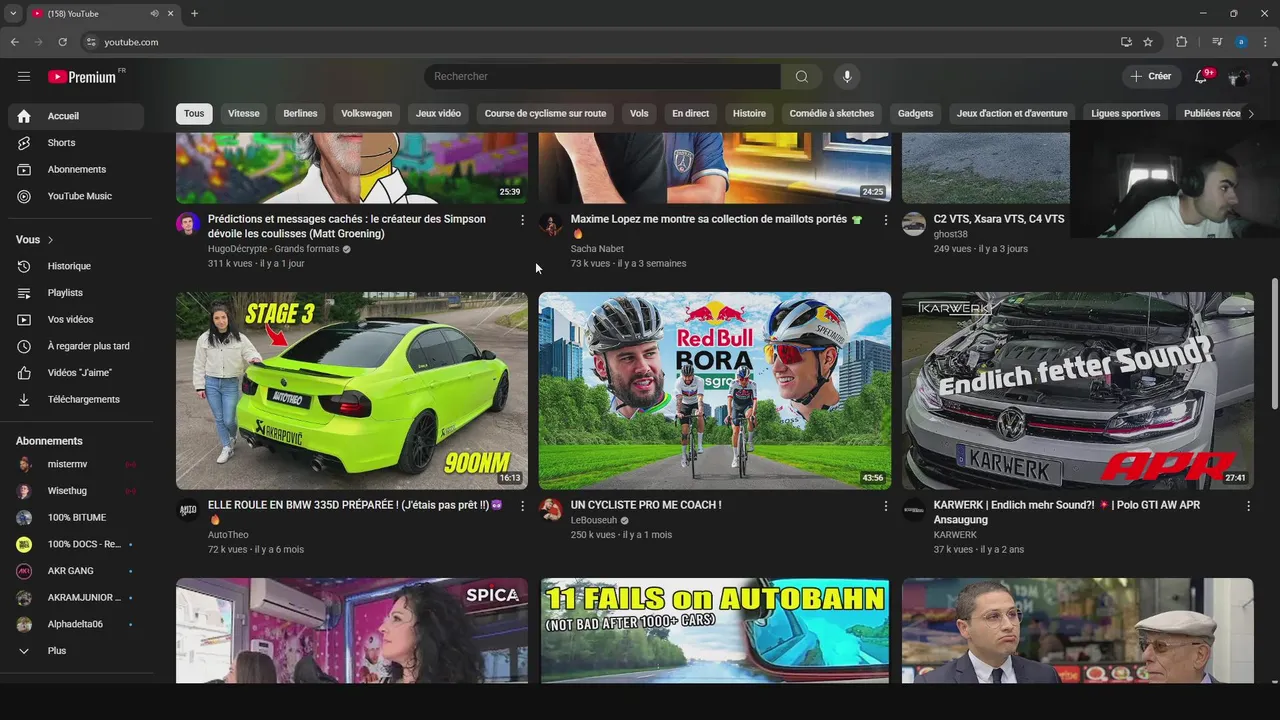1280x720 pixels.
Task: Open Téléchargements in the sidebar
Action: 76,400
